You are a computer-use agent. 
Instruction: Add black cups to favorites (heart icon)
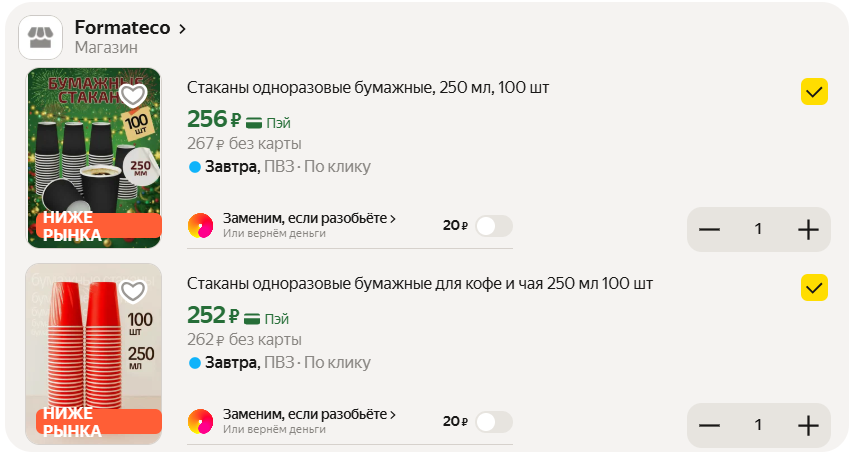(x=133, y=95)
